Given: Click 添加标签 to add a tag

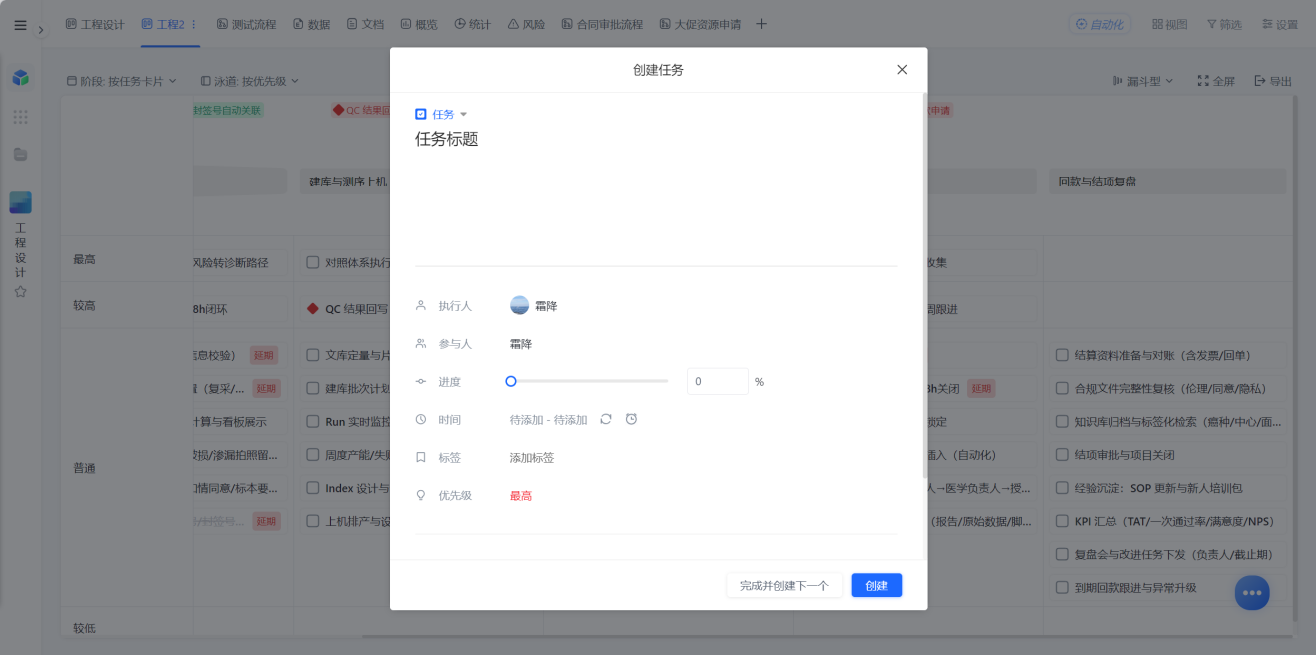Looking at the screenshot, I should [532, 458].
